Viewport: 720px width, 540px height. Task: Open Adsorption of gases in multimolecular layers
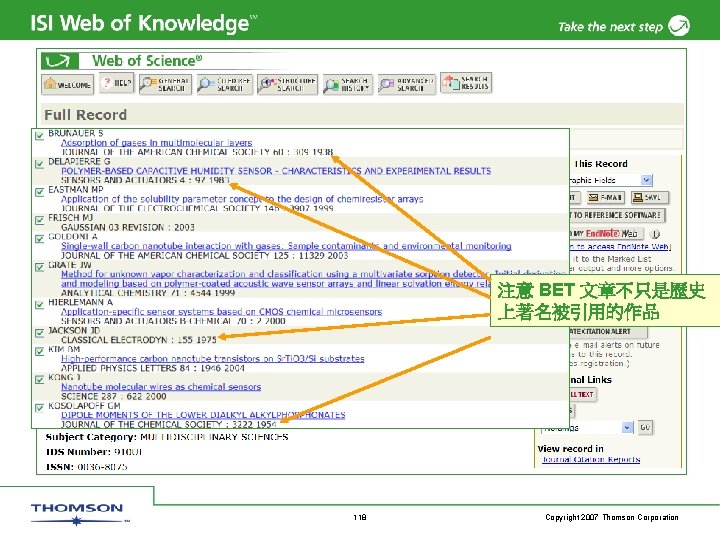click(157, 143)
